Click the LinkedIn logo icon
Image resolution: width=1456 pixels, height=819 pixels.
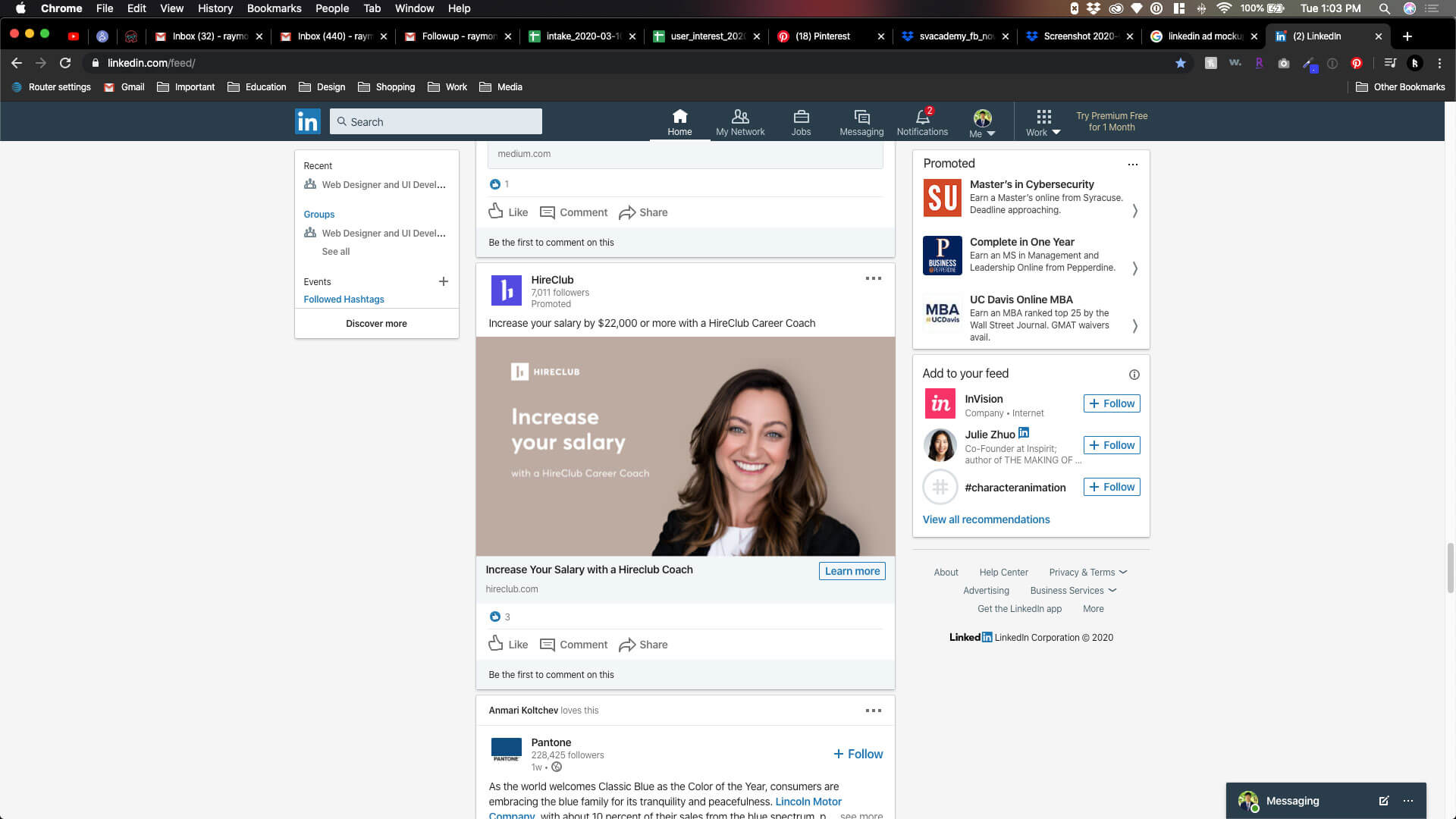(308, 121)
